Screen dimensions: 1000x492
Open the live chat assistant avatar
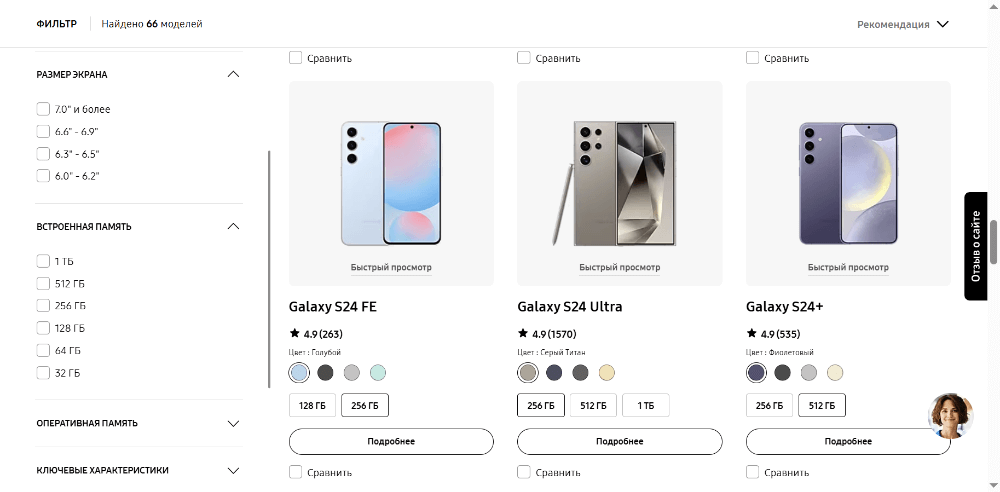coord(950,415)
